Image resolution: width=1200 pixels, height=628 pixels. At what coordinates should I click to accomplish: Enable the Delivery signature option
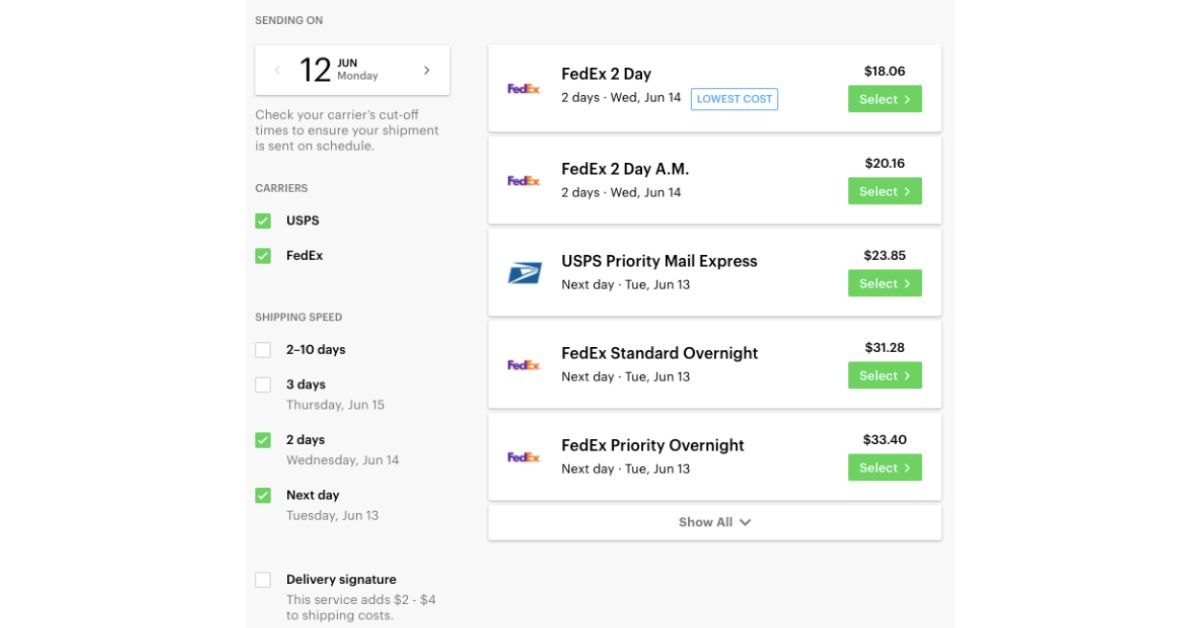[x=263, y=579]
